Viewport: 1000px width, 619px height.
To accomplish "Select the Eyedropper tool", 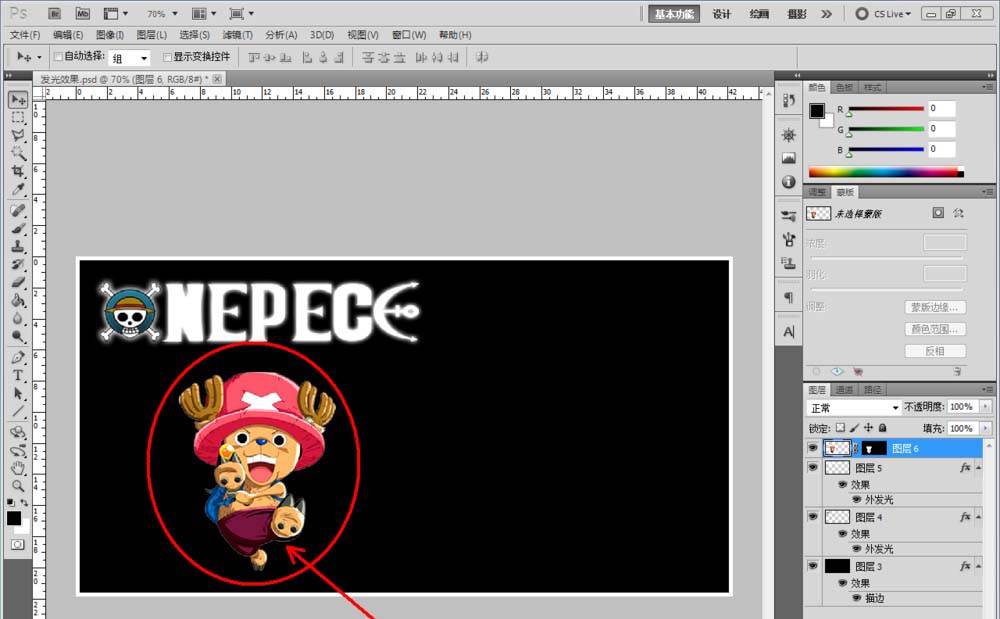I will click(18, 189).
